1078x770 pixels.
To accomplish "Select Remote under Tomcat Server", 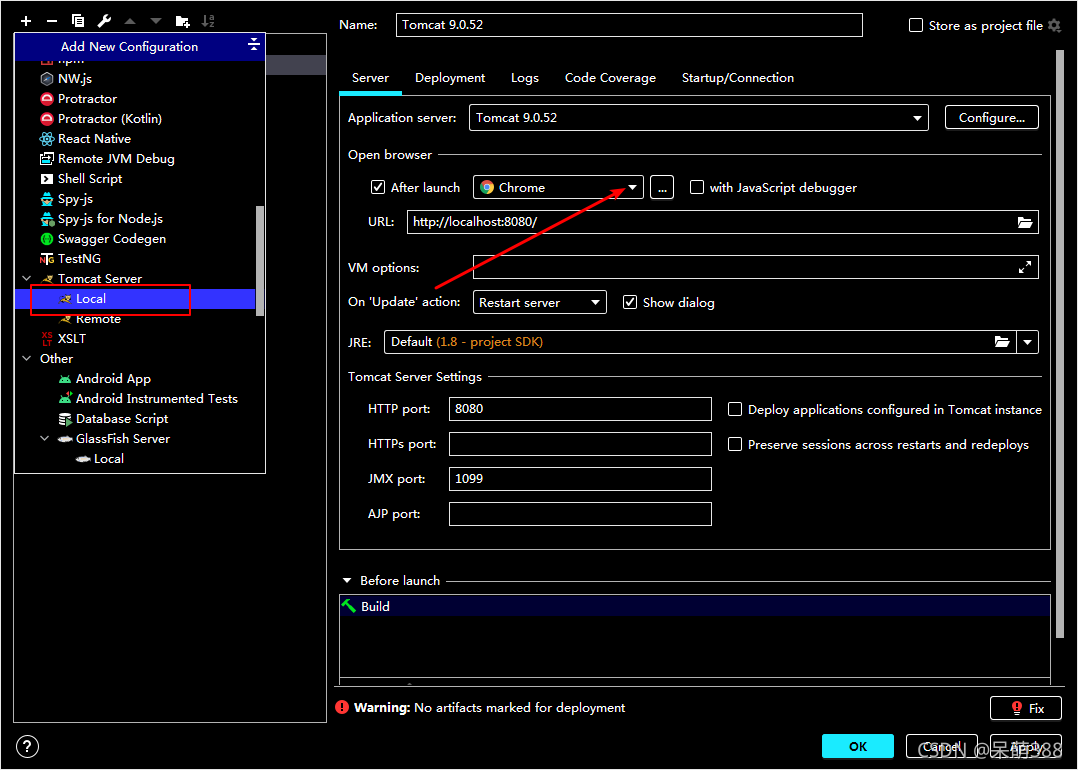I will [x=90, y=320].
